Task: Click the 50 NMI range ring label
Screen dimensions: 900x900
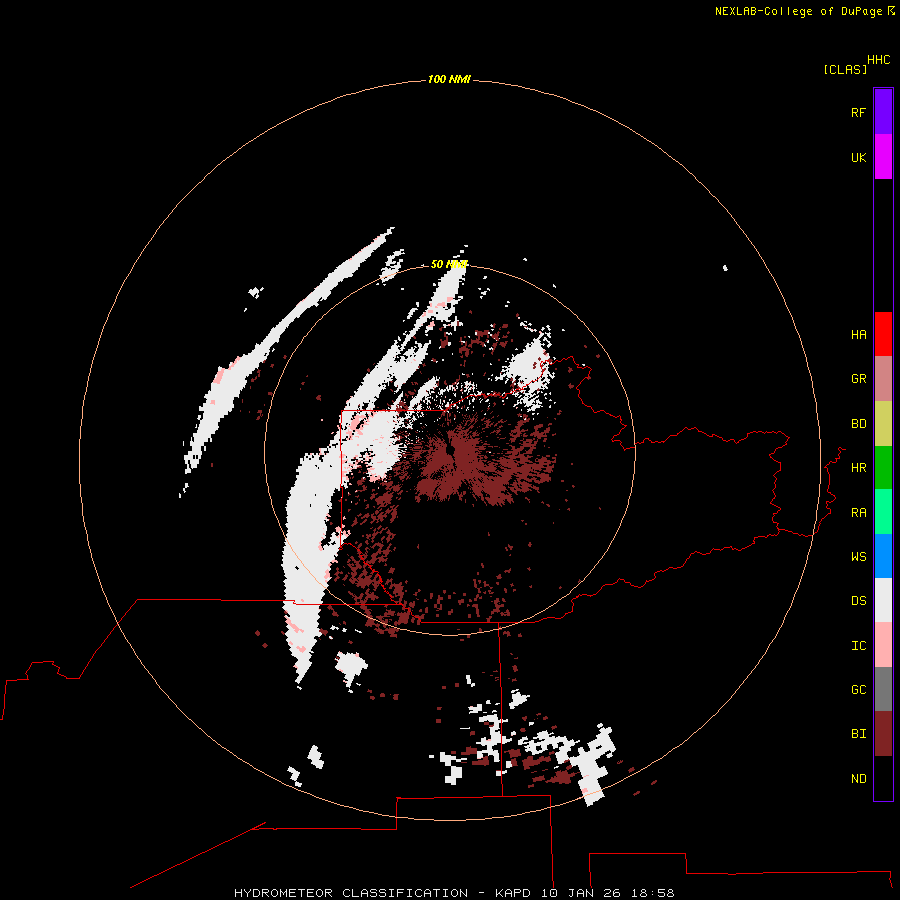Action: click(x=449, y=264)
